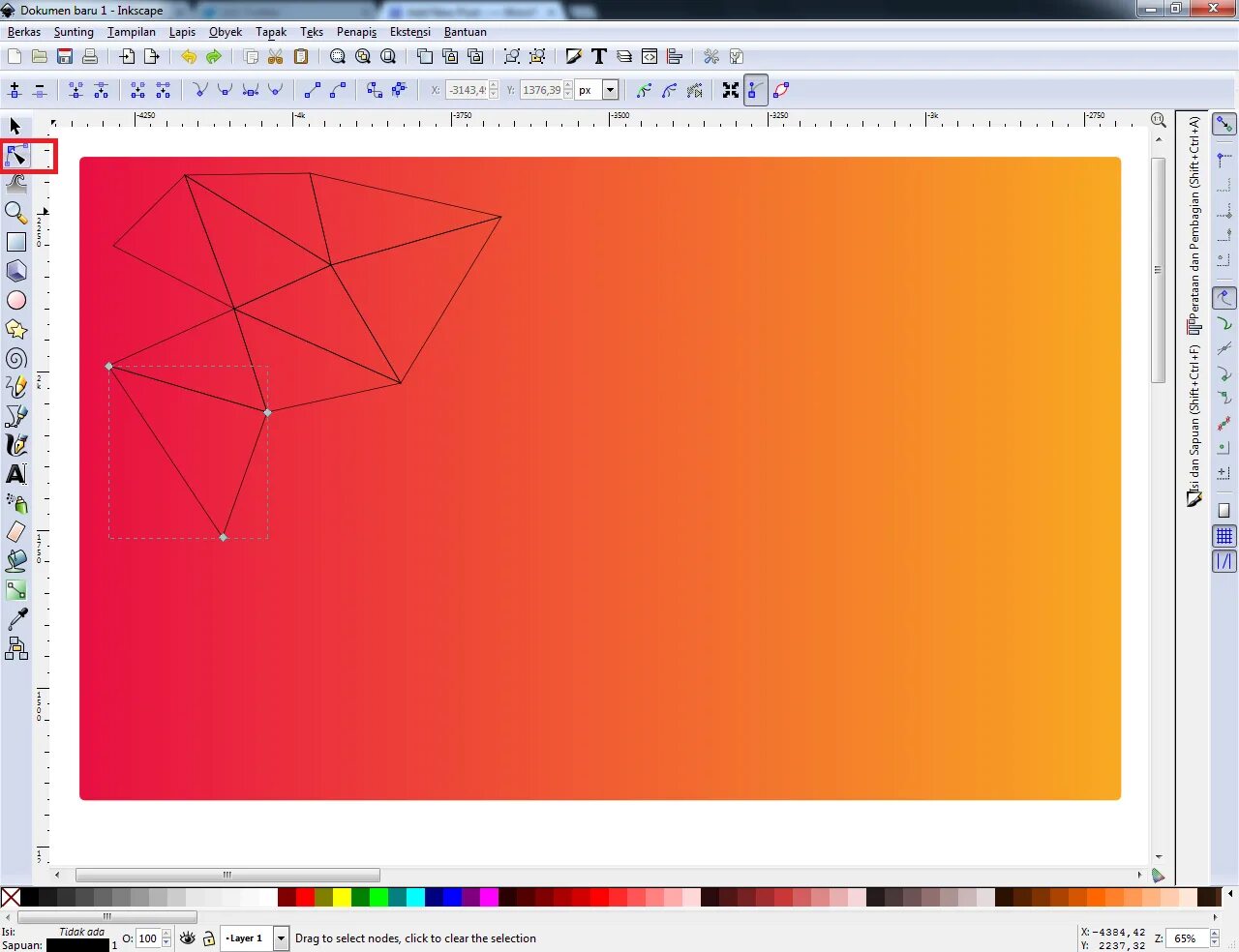
Task: Open the Ekstensi menu
Action: pos(410,32)
